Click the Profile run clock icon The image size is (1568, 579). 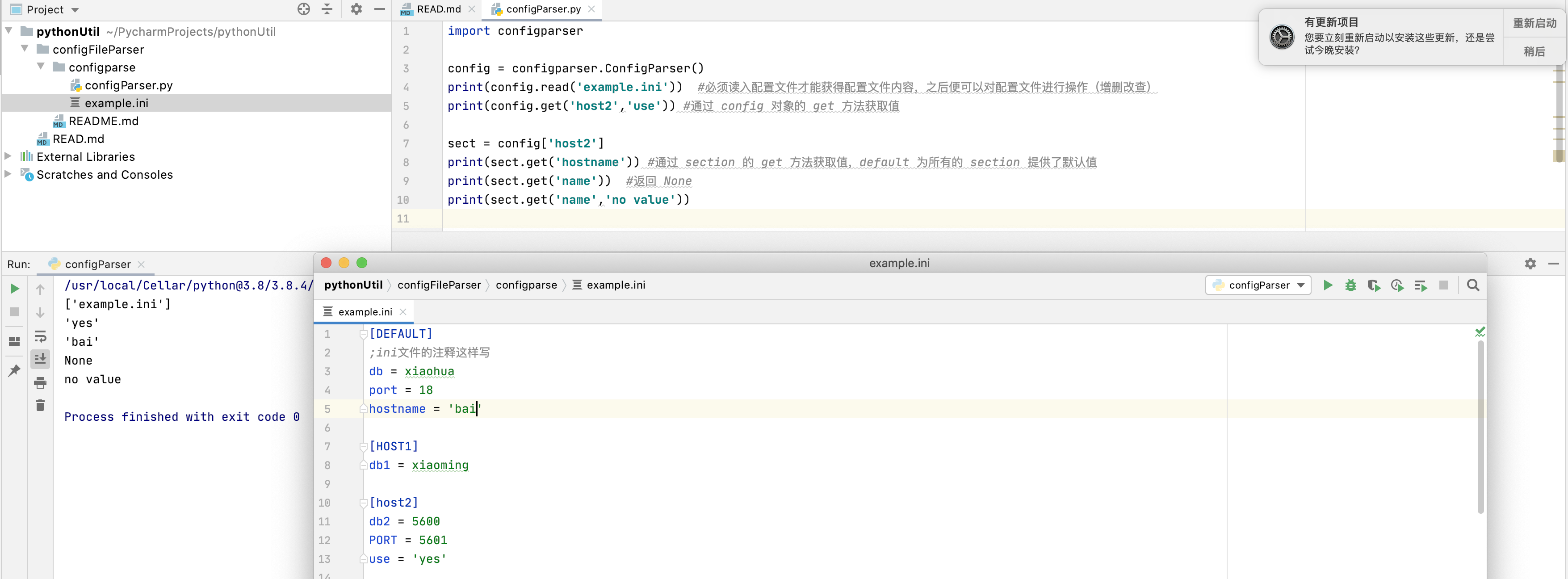pos(1397,285)
